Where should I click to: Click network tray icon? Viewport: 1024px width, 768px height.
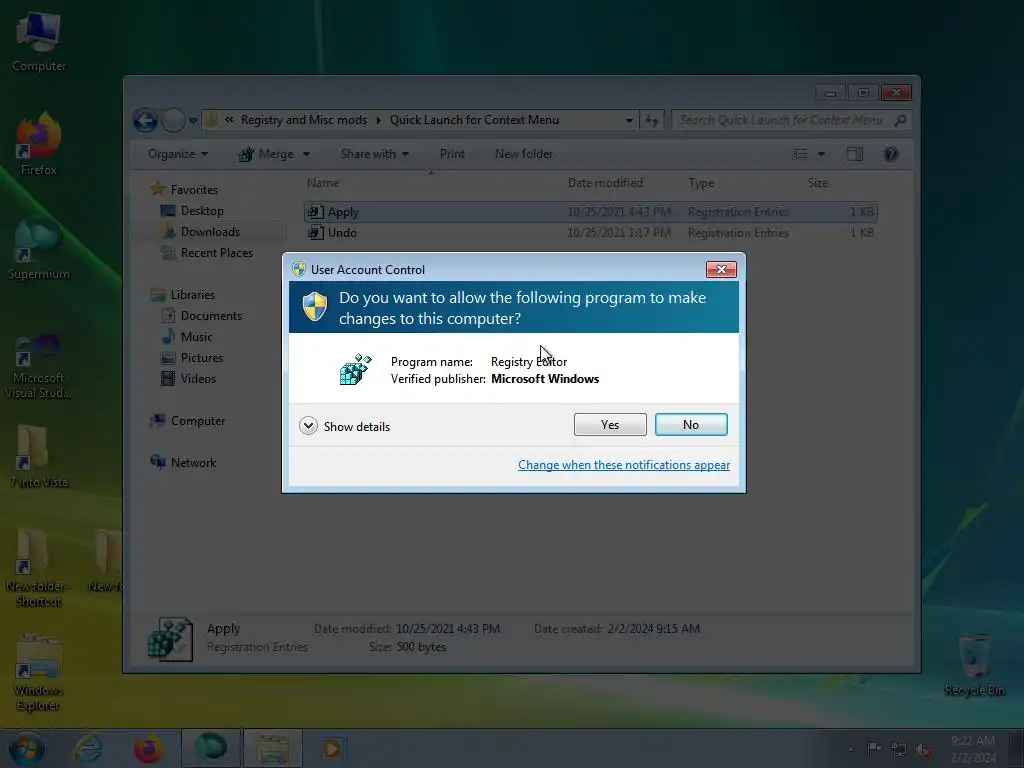pyautogui.click(x=899, y=749)
